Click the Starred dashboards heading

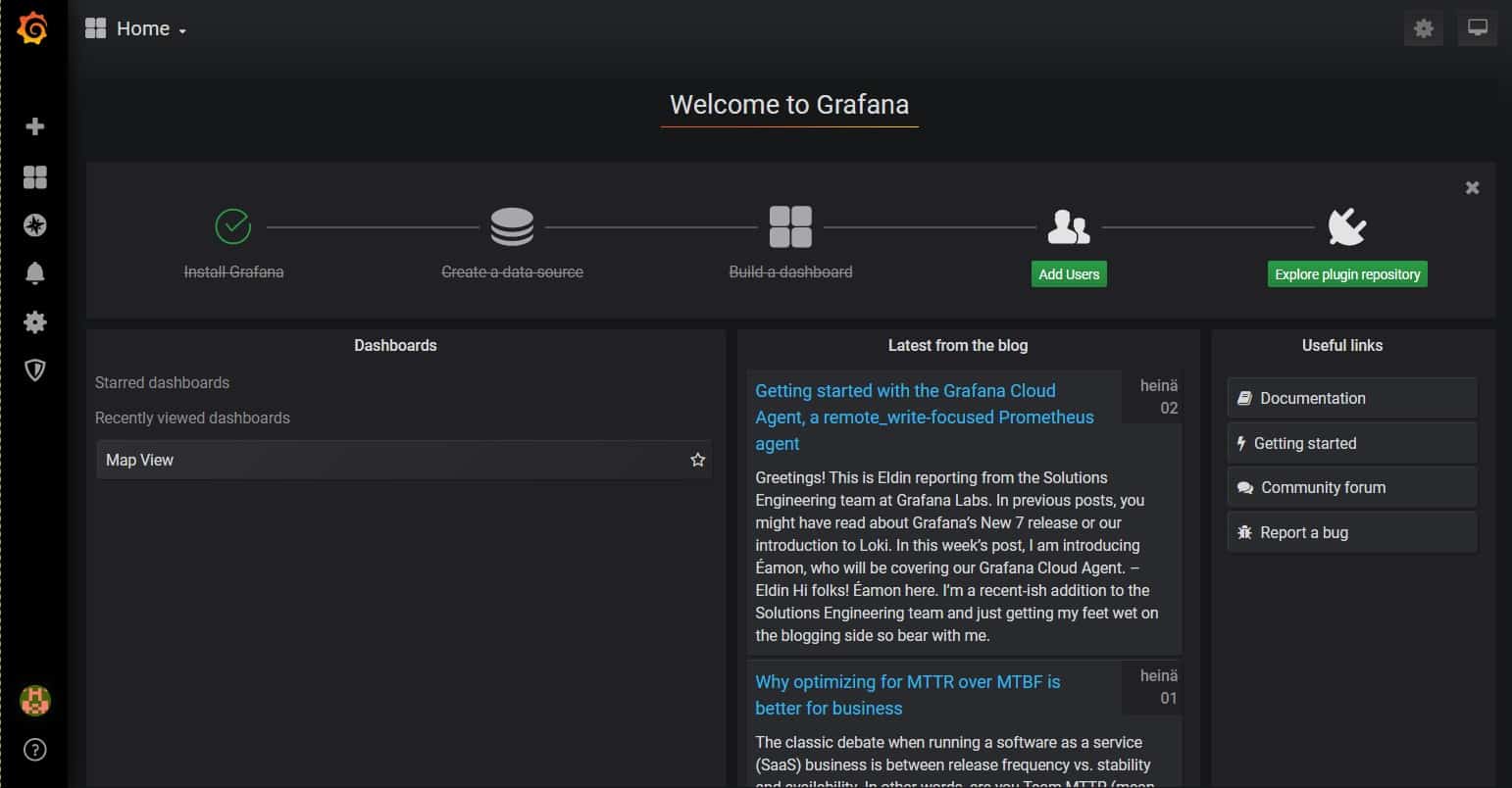pyautogui.click(x=162, y=383)
